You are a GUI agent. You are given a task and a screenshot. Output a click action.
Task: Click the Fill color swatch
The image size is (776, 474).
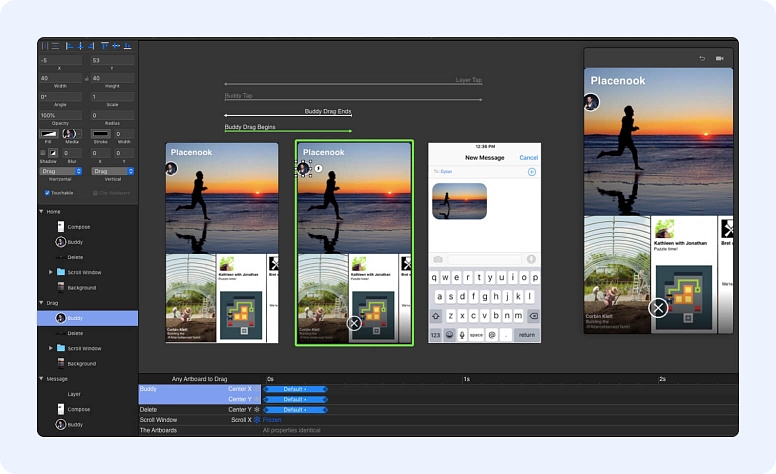[x=47, y=134]
